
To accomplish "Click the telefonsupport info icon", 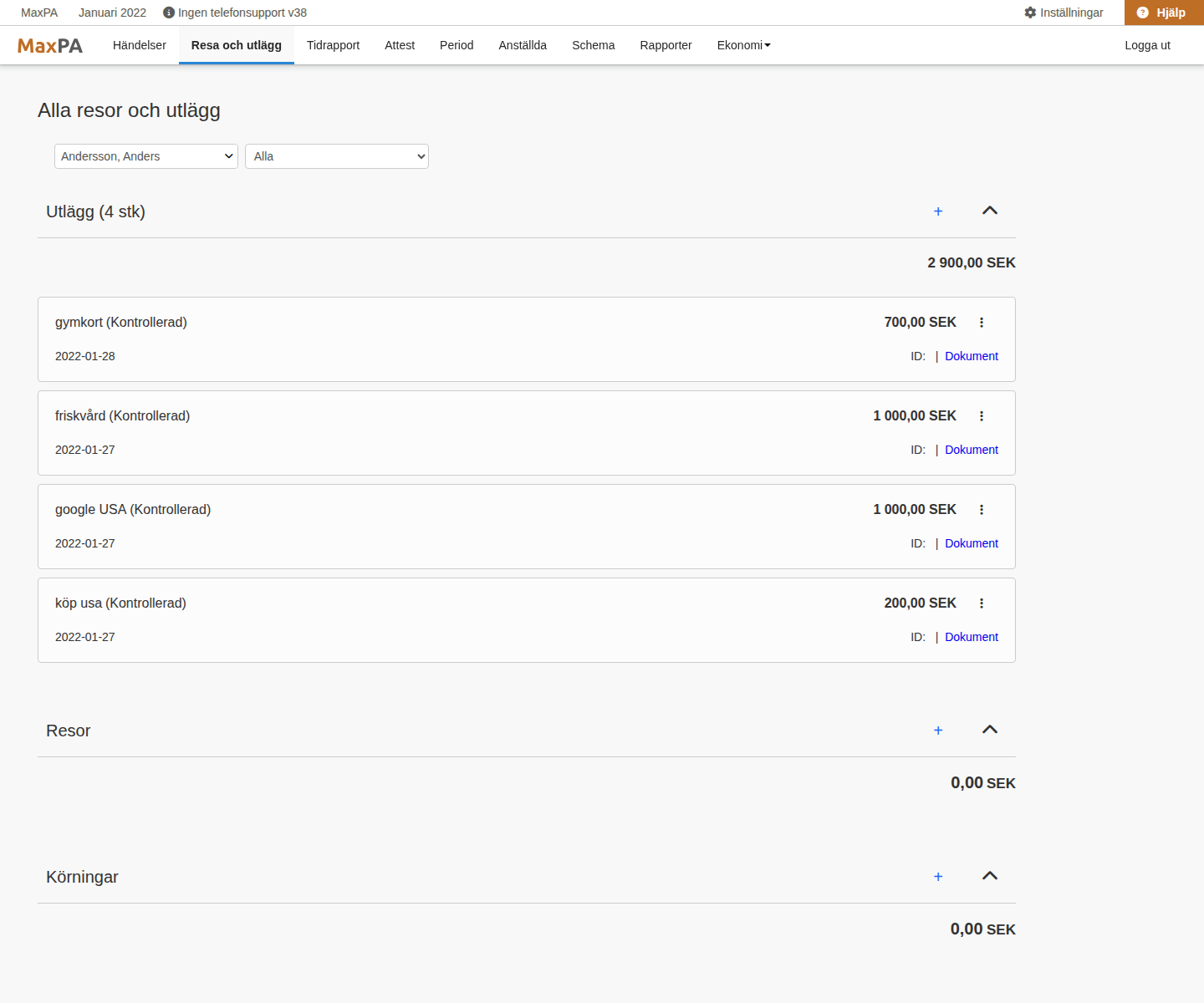I will [169, 13].
